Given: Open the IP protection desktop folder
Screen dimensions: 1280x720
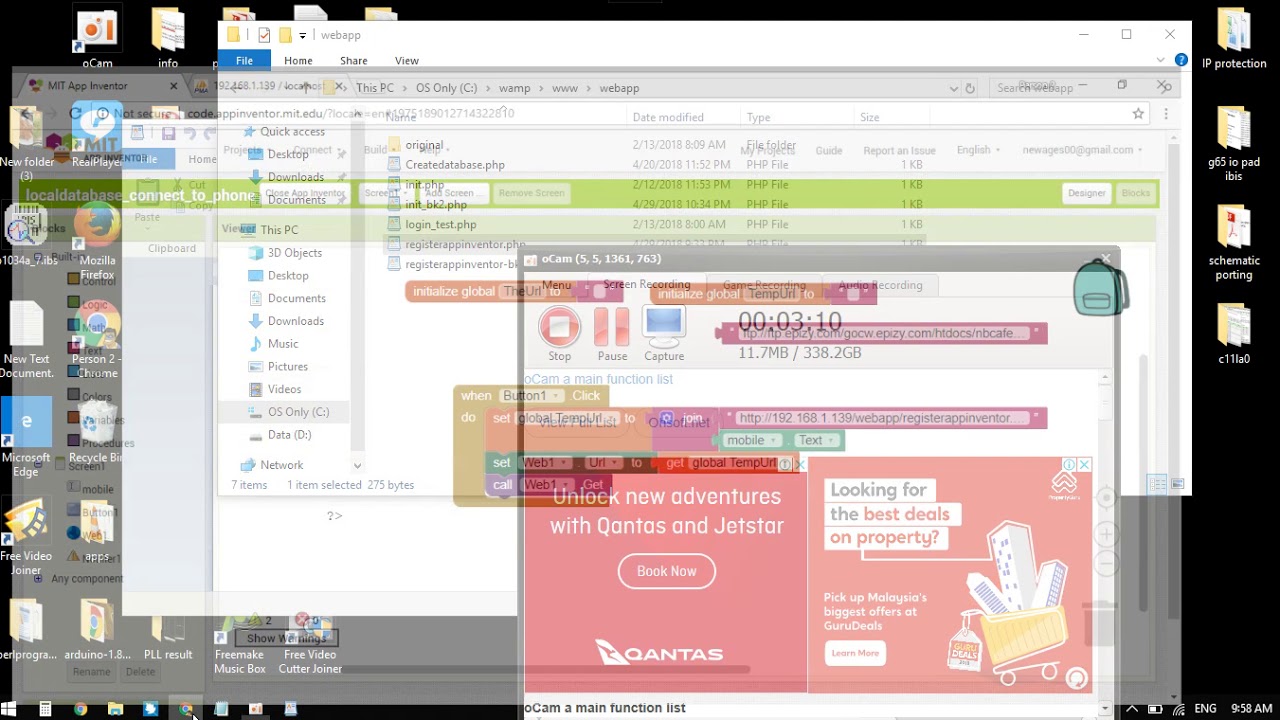Looking at the screenshot, I should pyautogui.click(x=1234, y=40).
